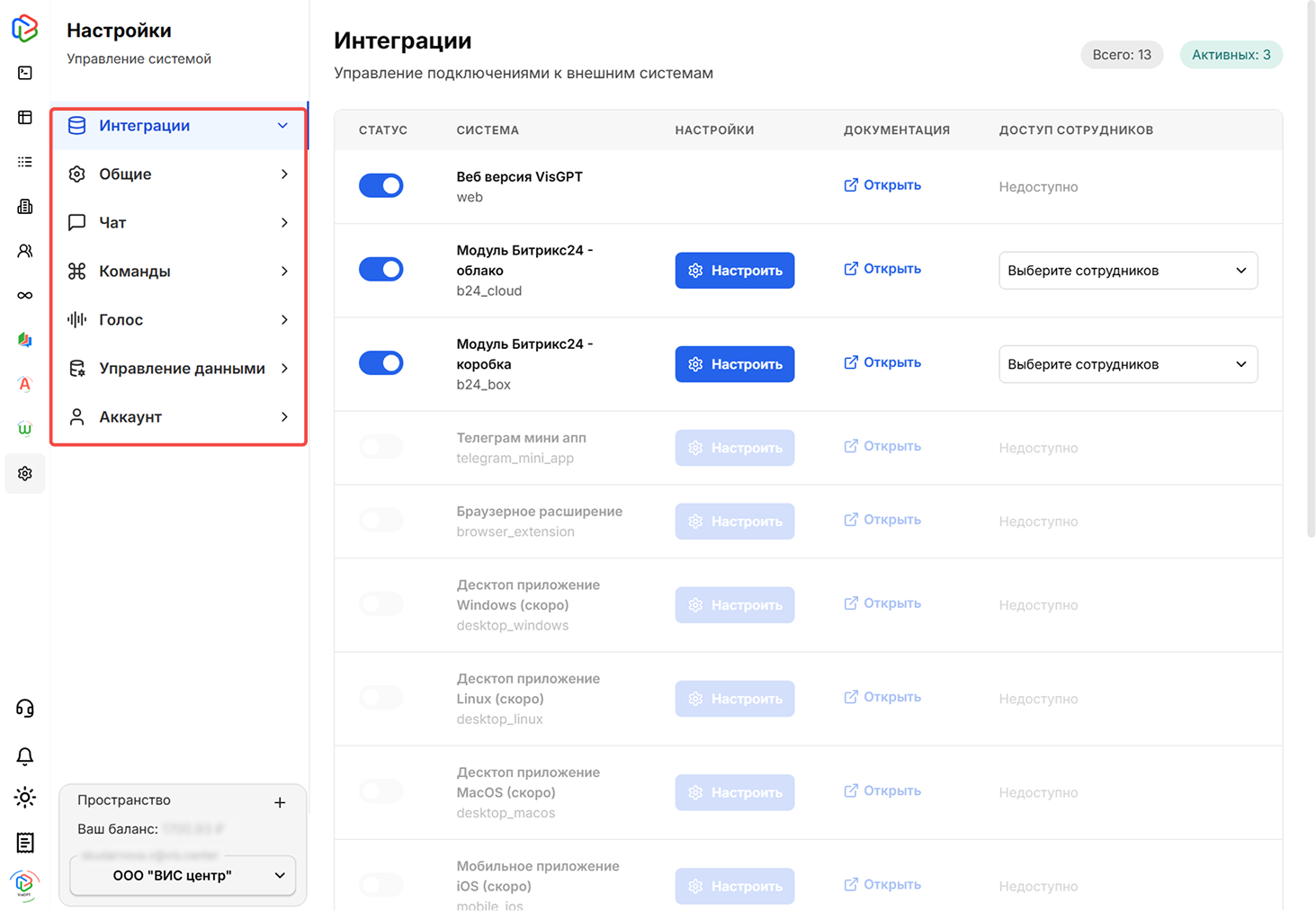1316x911 pixels.
Task: Click the plus next to Пространство
Action: 280,801
